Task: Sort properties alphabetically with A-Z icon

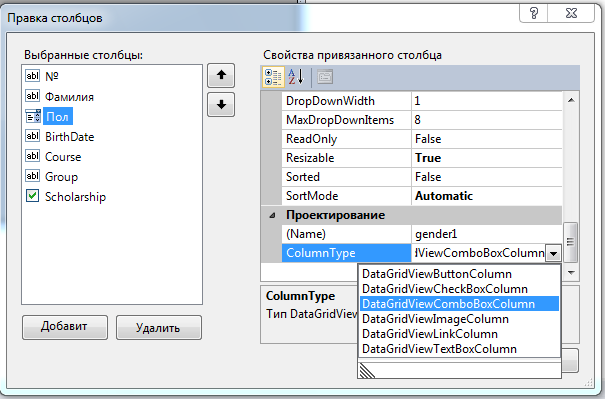Action: (x=296, y=77)
